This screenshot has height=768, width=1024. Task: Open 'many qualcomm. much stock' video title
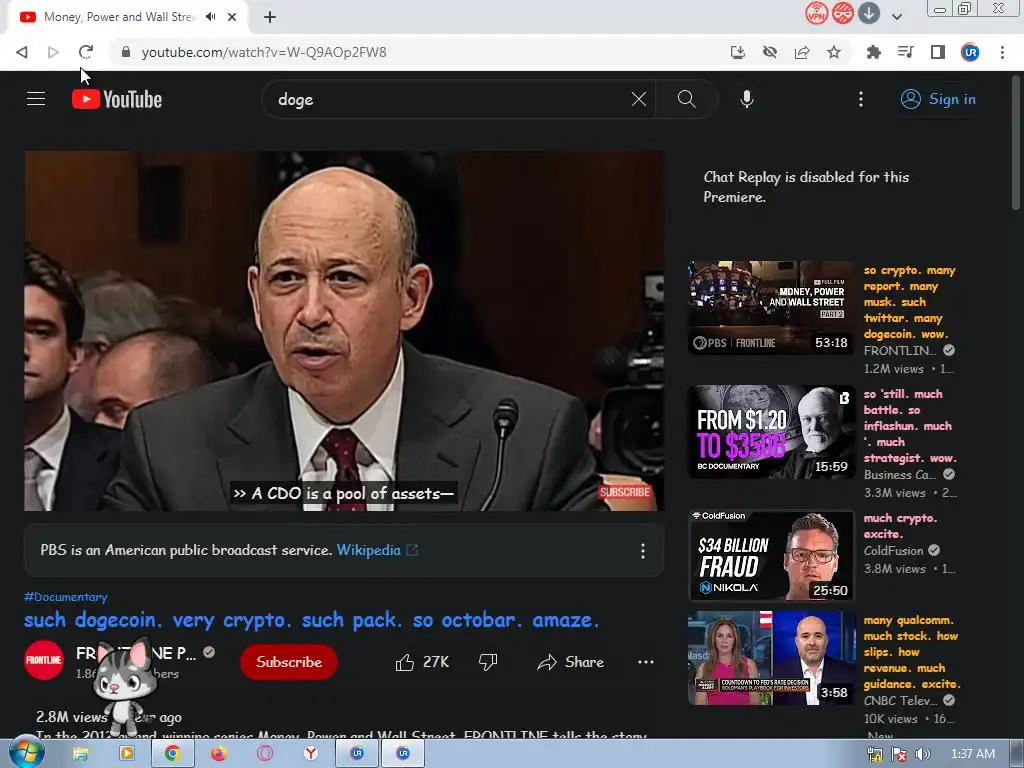click(x=912, y=652)
